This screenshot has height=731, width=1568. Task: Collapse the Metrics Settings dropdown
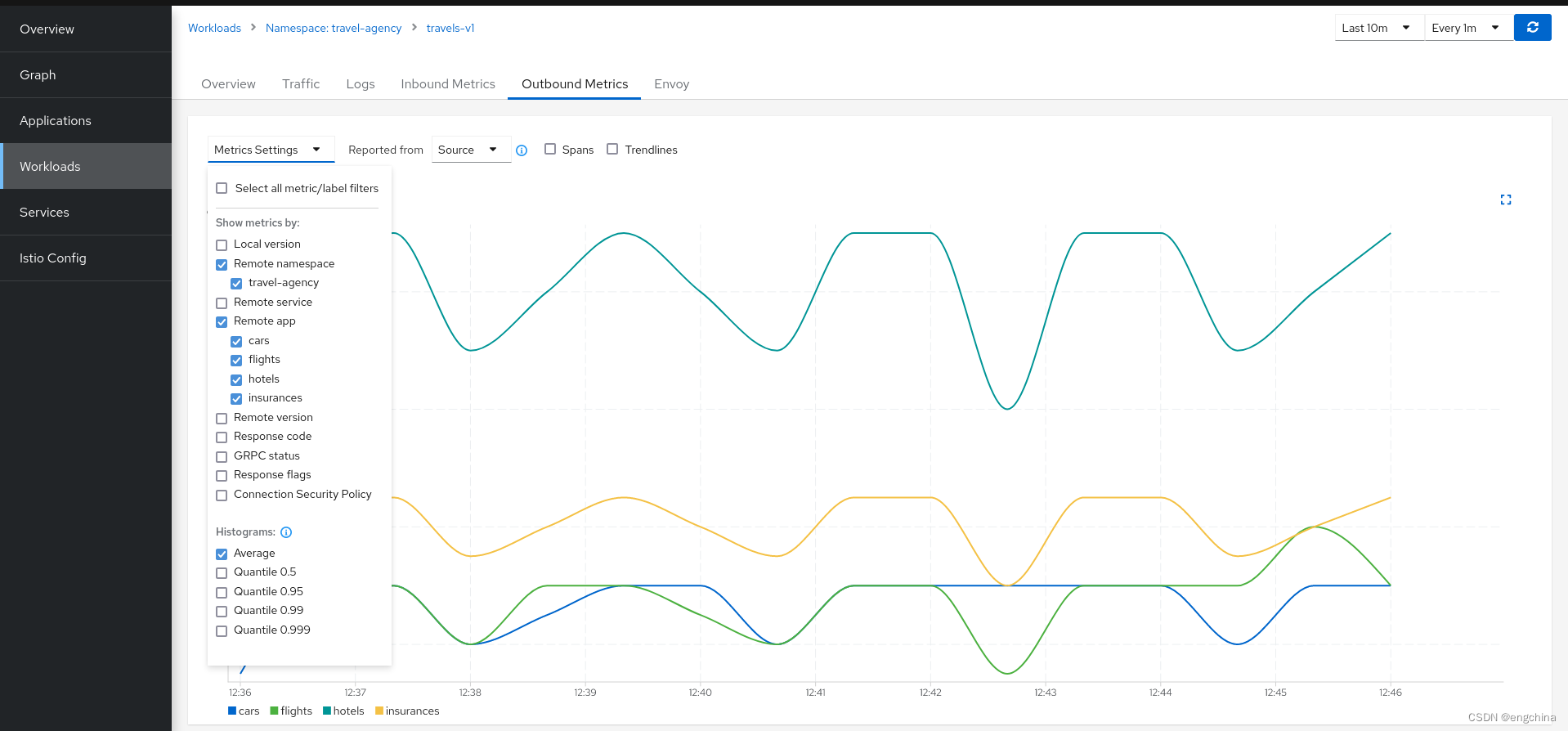[x=271, y=150]
